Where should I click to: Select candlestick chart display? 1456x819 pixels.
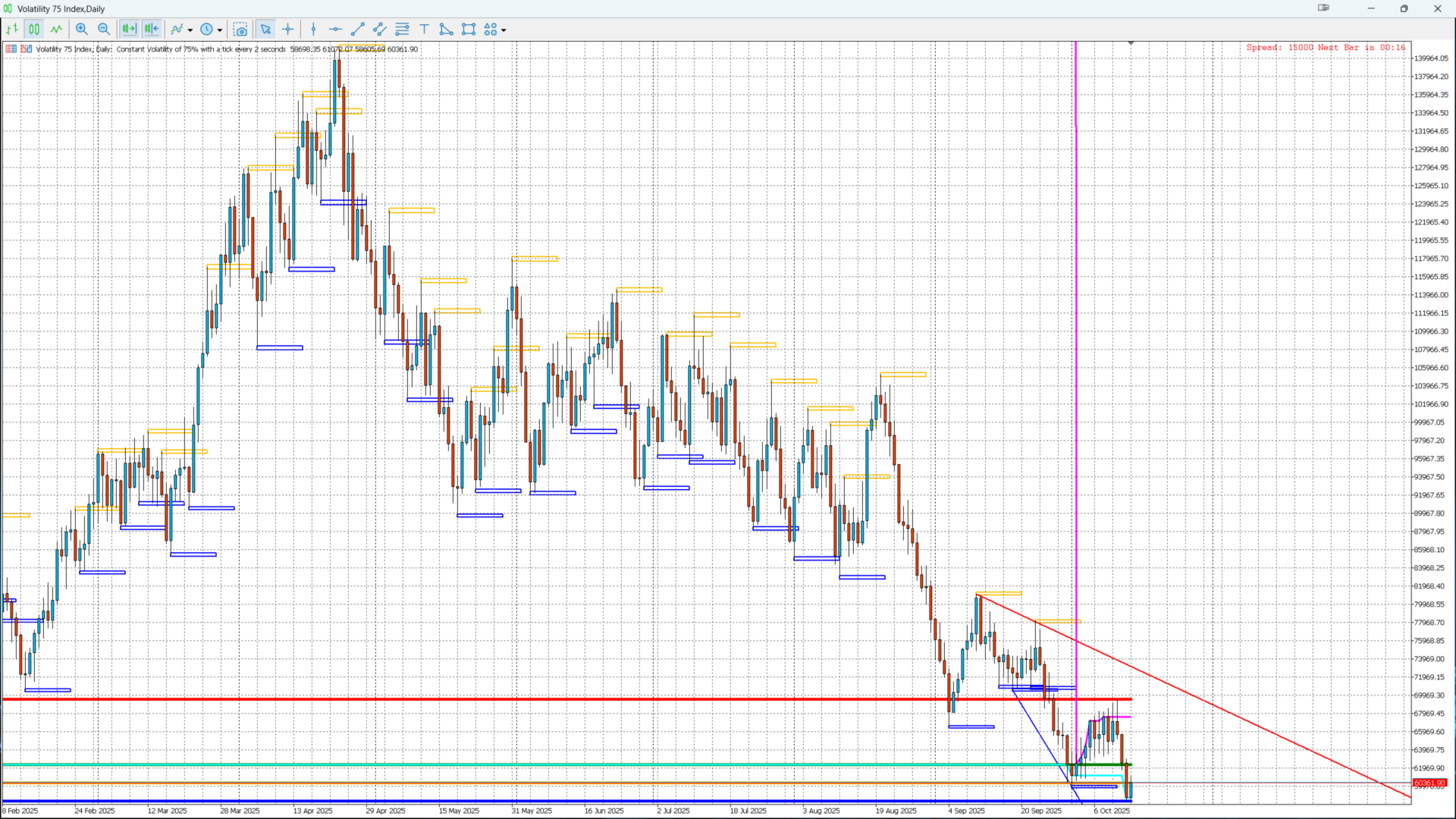34,30
